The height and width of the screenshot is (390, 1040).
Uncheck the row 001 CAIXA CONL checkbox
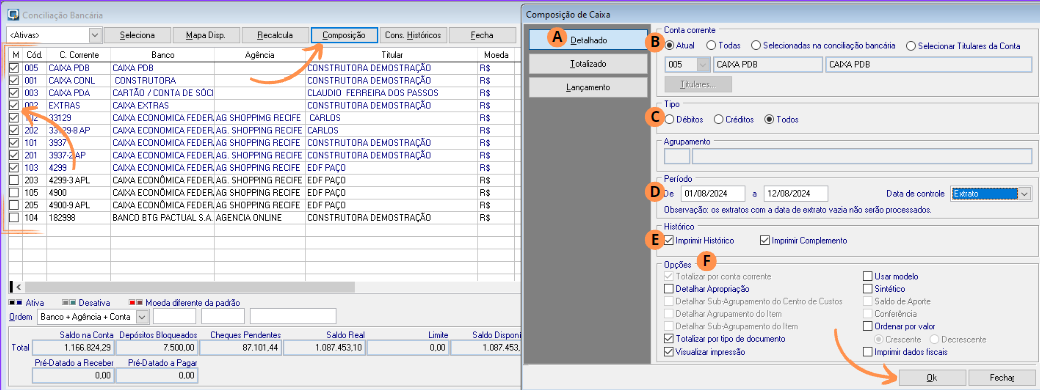[15, 80]
